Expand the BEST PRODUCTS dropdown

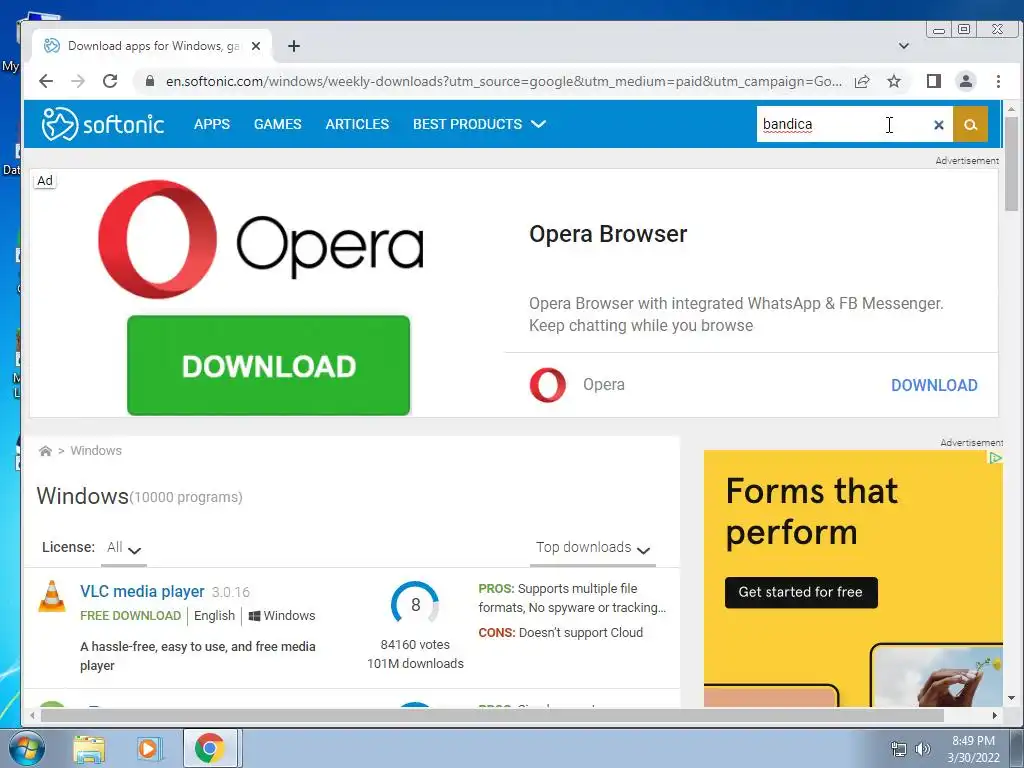479,124
